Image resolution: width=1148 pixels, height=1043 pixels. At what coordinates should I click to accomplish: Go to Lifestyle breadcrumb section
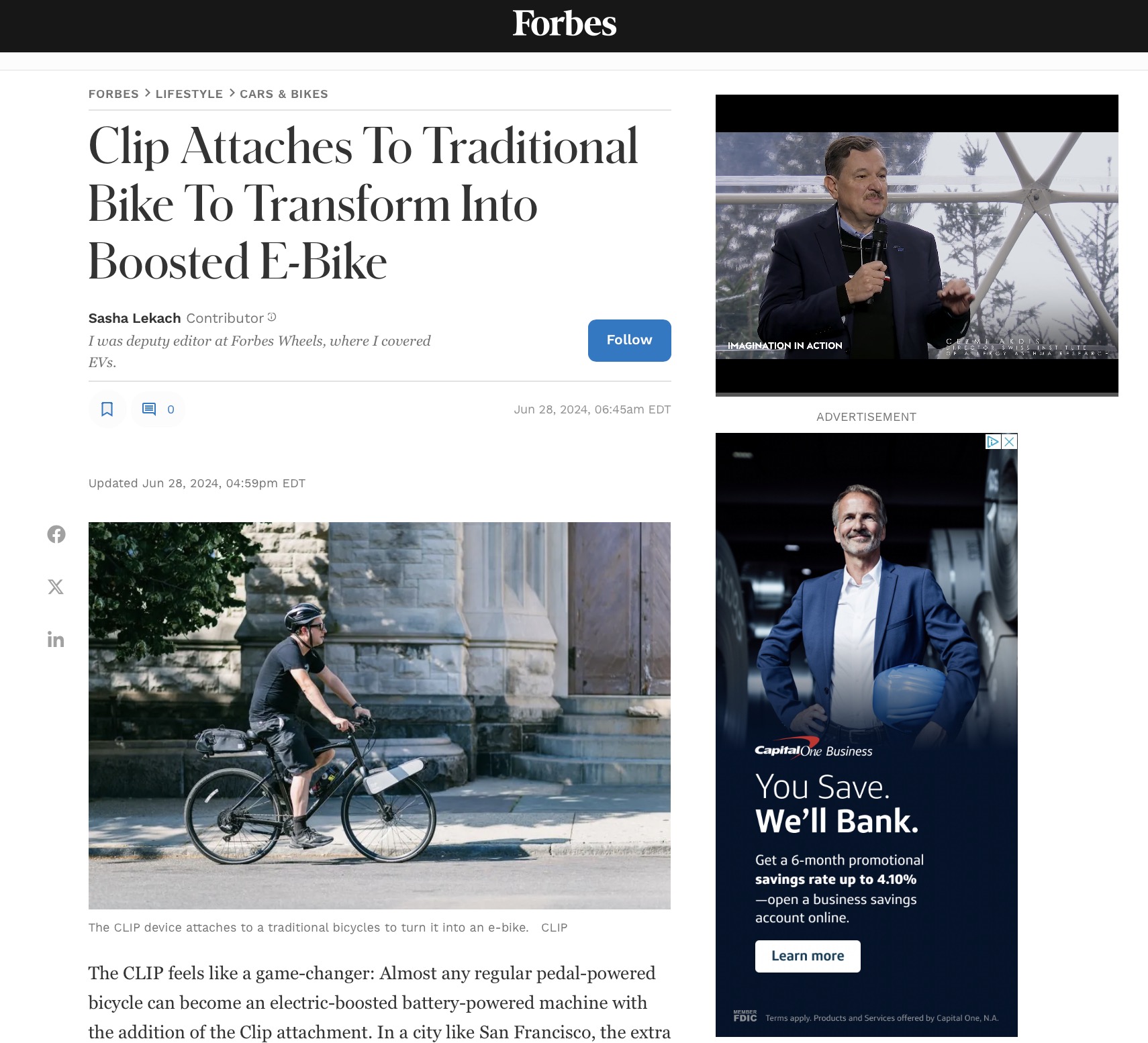click(x=189, y=94)
